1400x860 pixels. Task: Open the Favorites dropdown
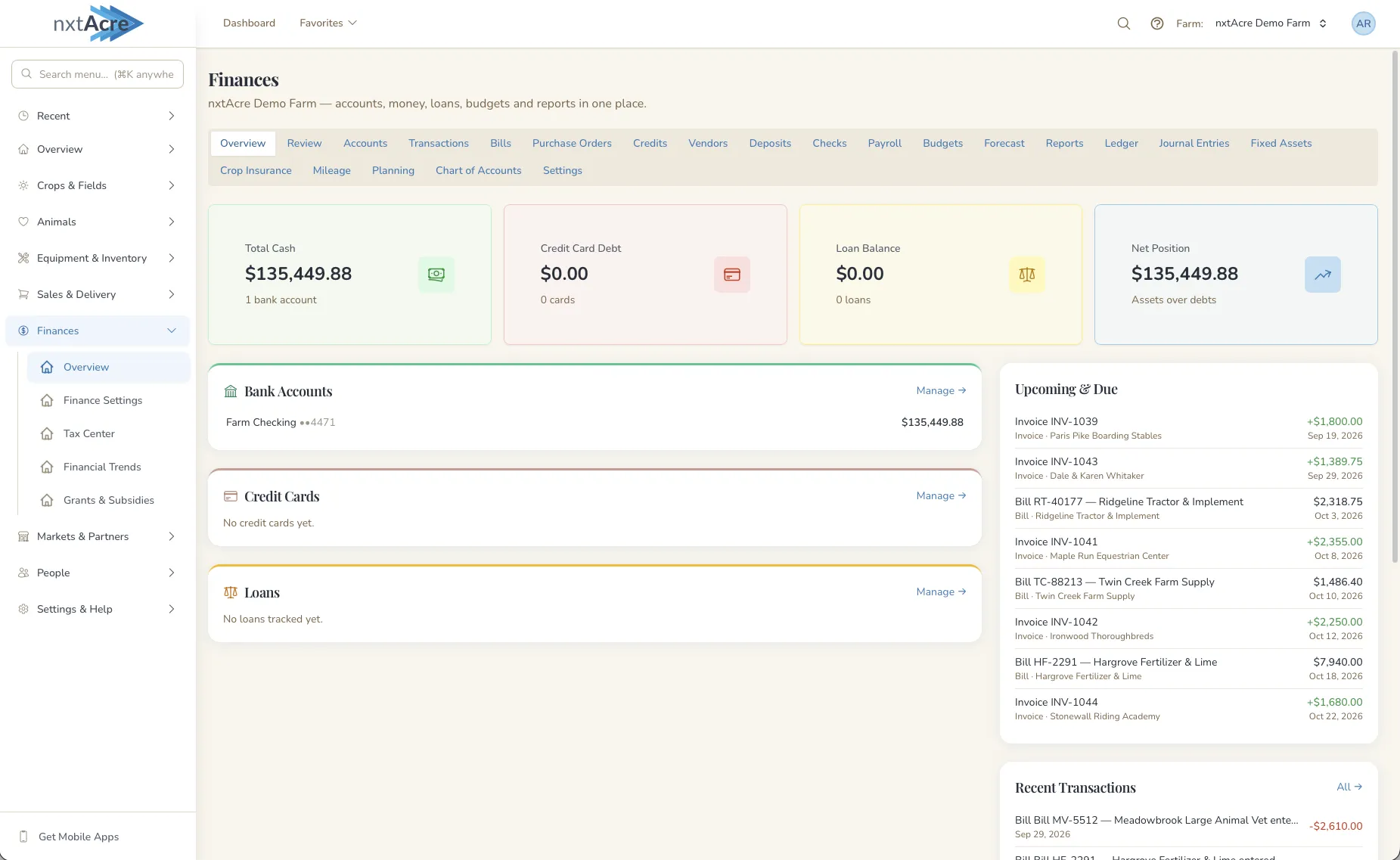point(327,23)
